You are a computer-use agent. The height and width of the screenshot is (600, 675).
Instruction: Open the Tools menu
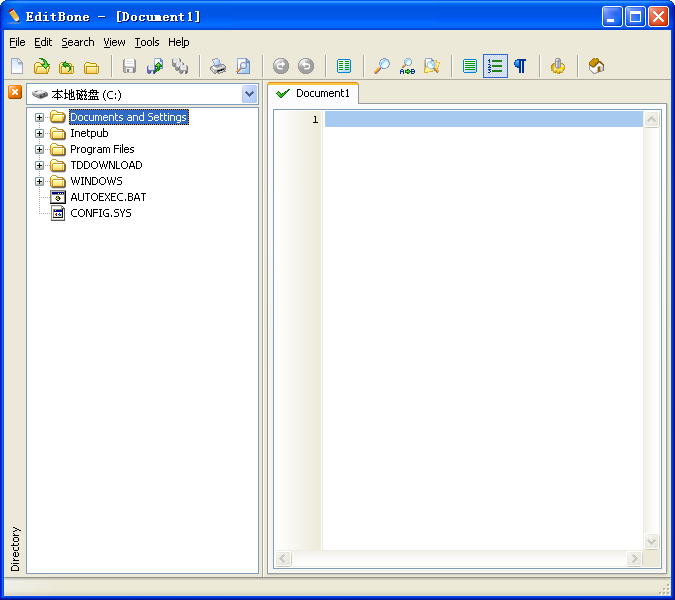(x=147, y=42)
